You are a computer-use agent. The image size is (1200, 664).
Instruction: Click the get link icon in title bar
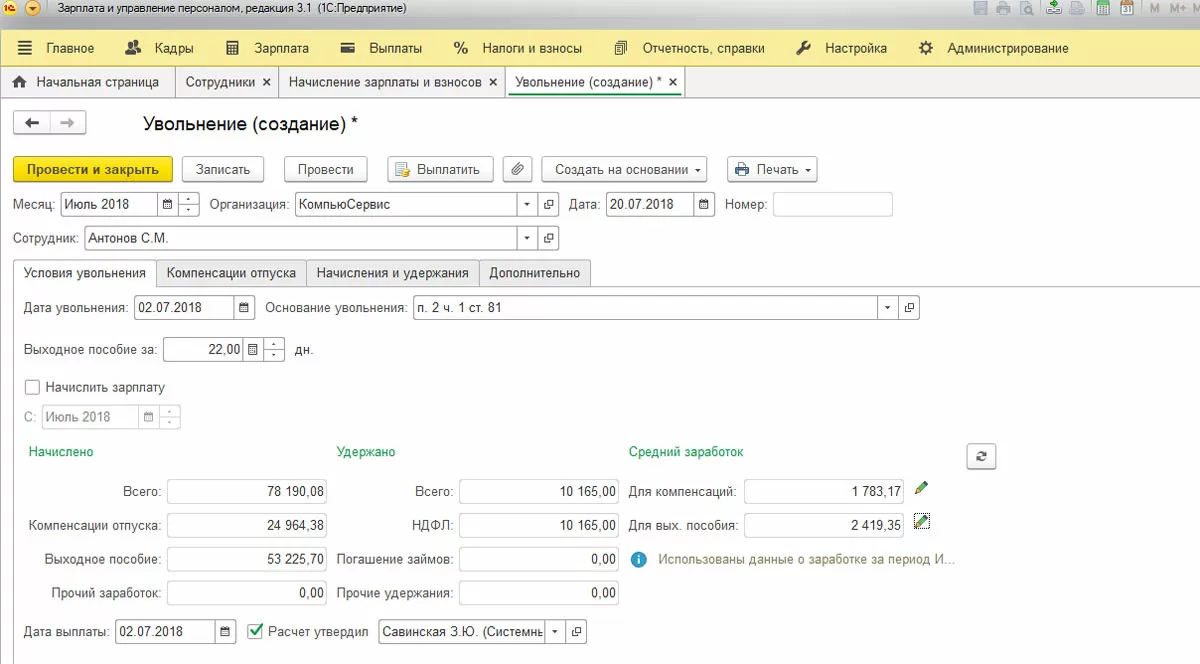point(1053,9)
